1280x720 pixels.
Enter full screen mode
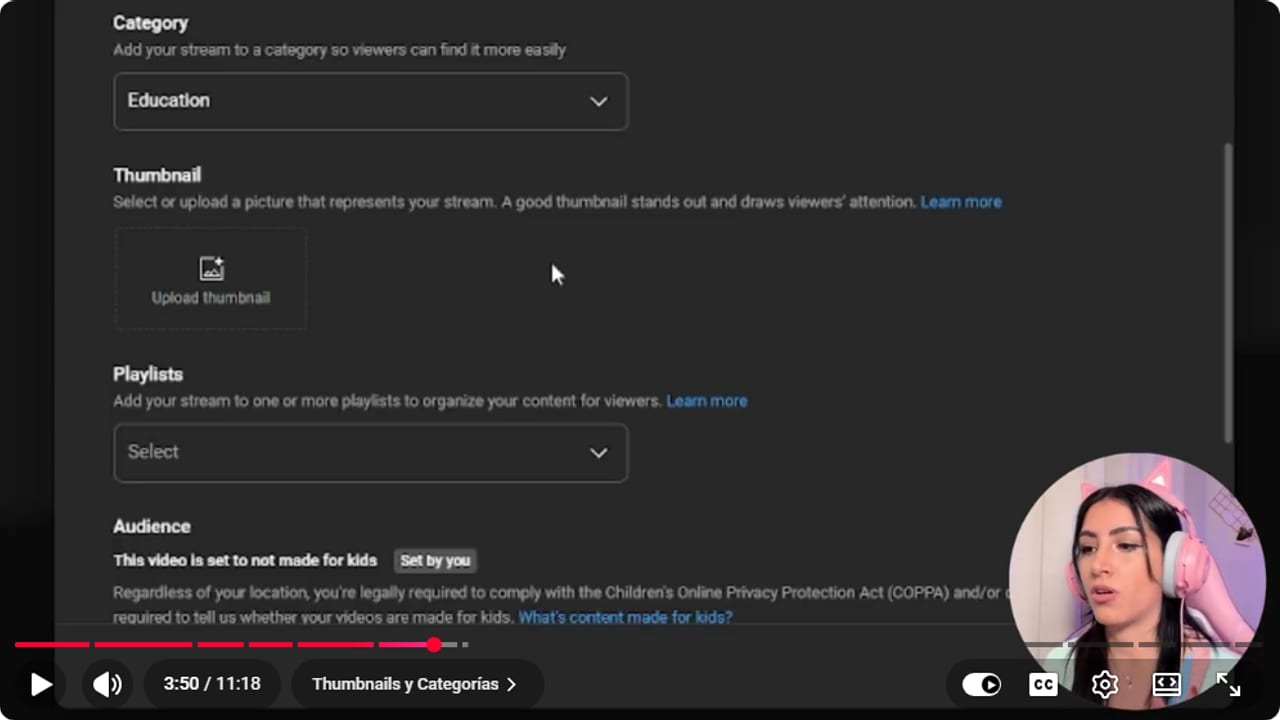coord(1228,684)
